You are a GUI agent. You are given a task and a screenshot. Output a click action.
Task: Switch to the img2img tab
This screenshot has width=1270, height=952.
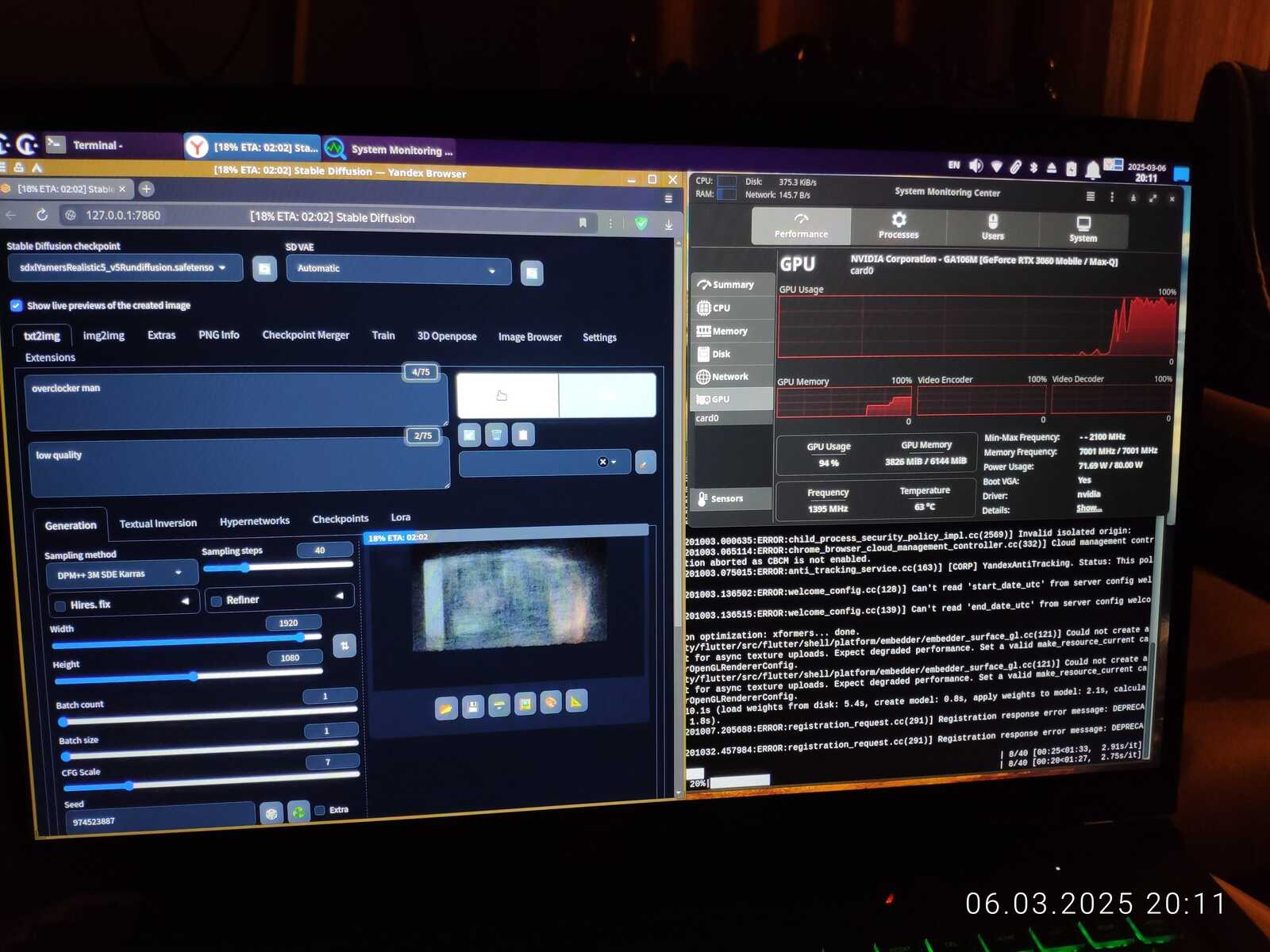(x=104, y=336)
